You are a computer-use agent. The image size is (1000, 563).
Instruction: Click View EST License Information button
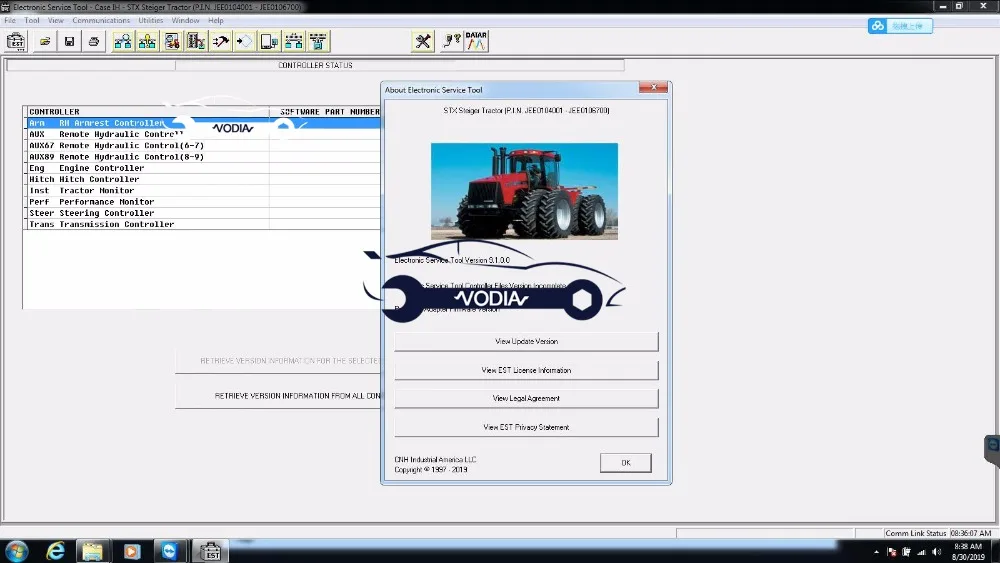tap(526, 370)
